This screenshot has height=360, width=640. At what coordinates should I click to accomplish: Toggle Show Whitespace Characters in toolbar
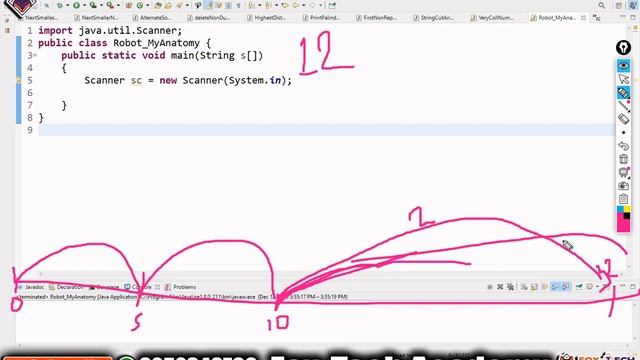(238, 5)
